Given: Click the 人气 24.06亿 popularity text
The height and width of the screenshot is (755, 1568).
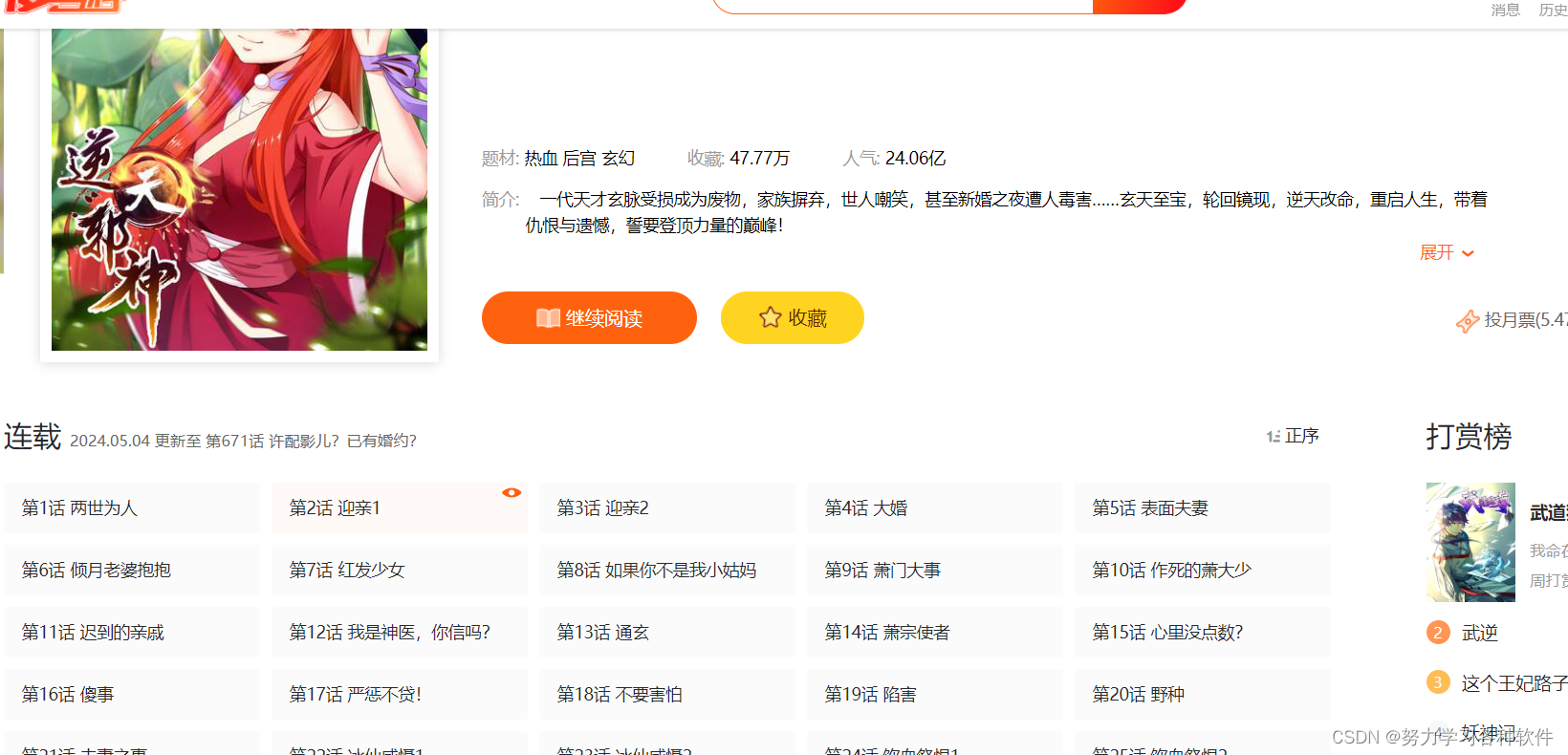Looking at the screenshot, I should click(894, 159).
